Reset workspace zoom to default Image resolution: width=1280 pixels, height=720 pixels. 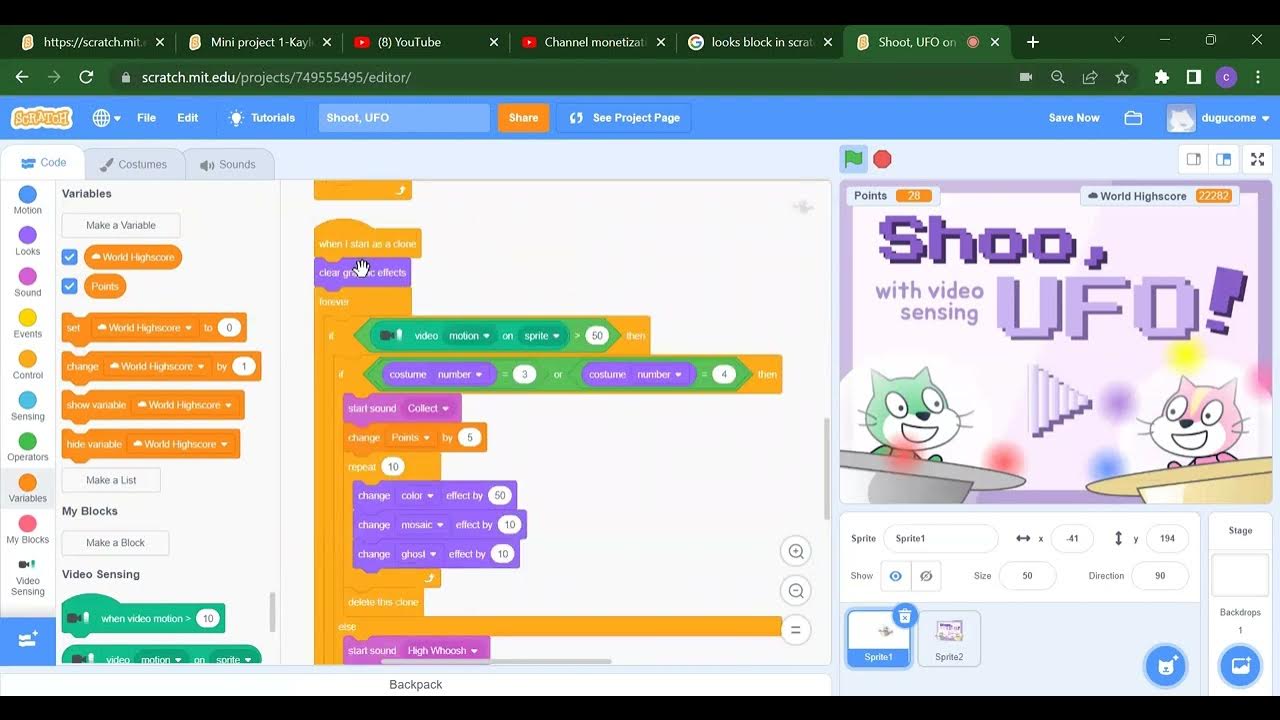(x=796, y=630)
